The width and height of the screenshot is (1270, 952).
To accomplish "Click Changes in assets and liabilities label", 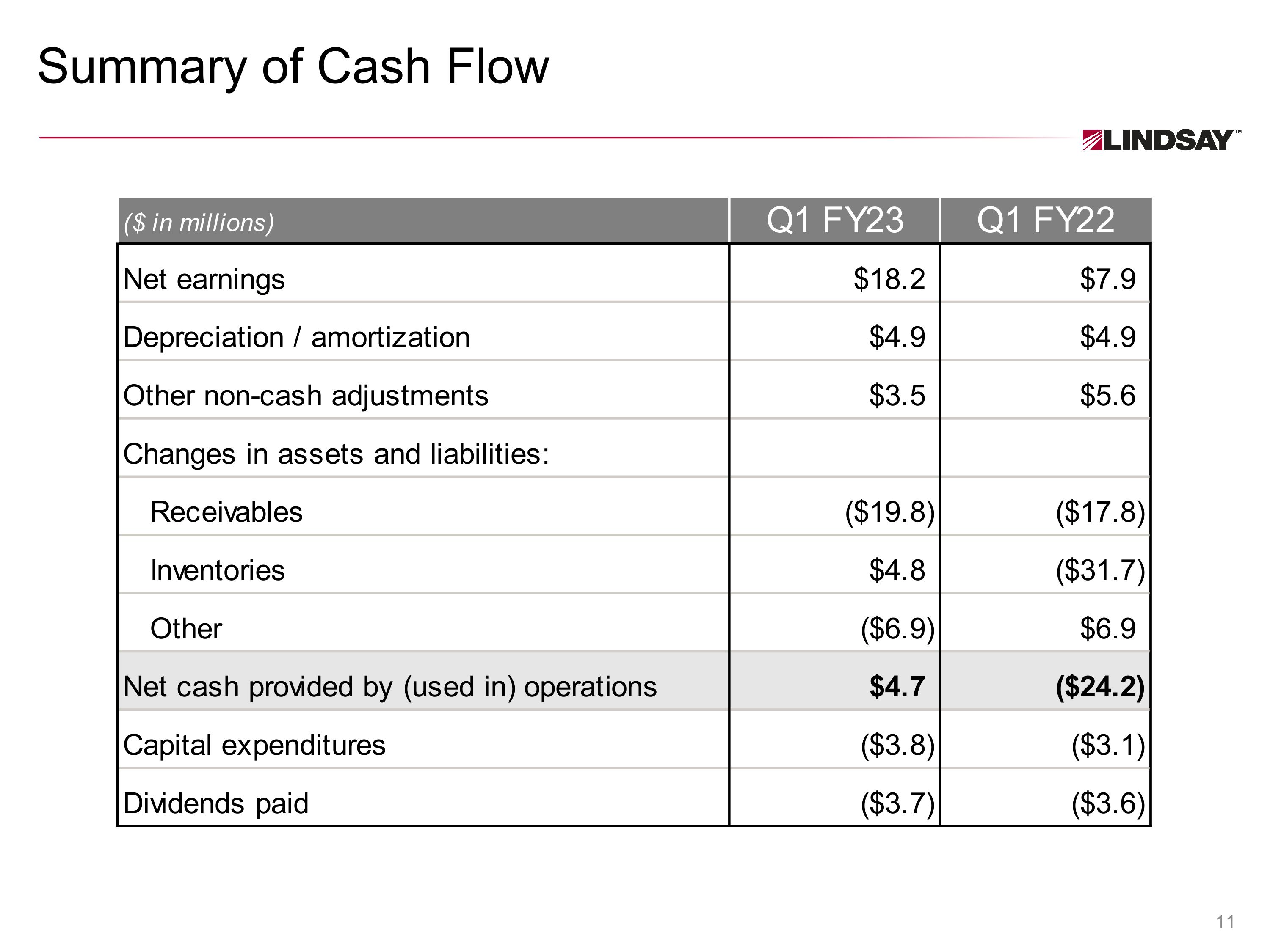I will (337, 454).
